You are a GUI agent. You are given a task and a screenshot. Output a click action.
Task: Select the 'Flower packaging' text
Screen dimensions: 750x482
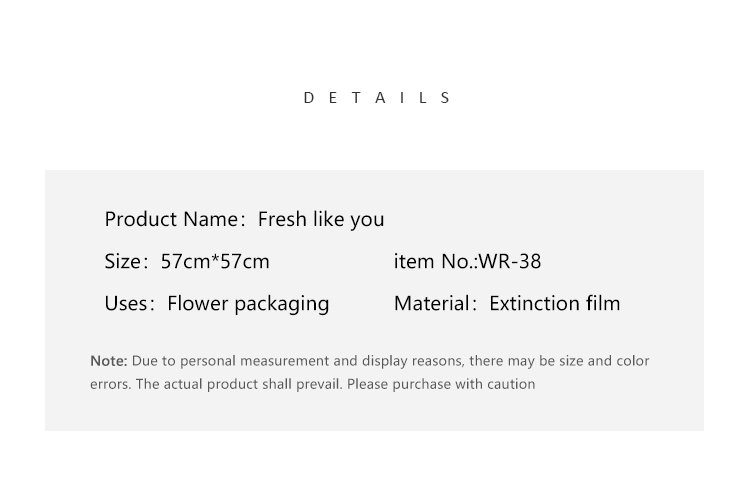tap(248, 304)
